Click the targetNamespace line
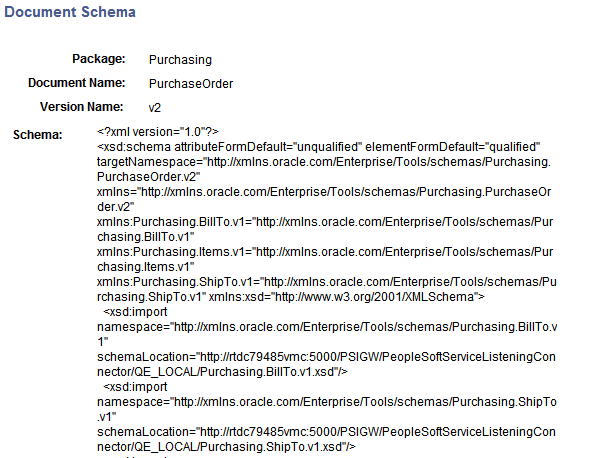 pos(324,162)
